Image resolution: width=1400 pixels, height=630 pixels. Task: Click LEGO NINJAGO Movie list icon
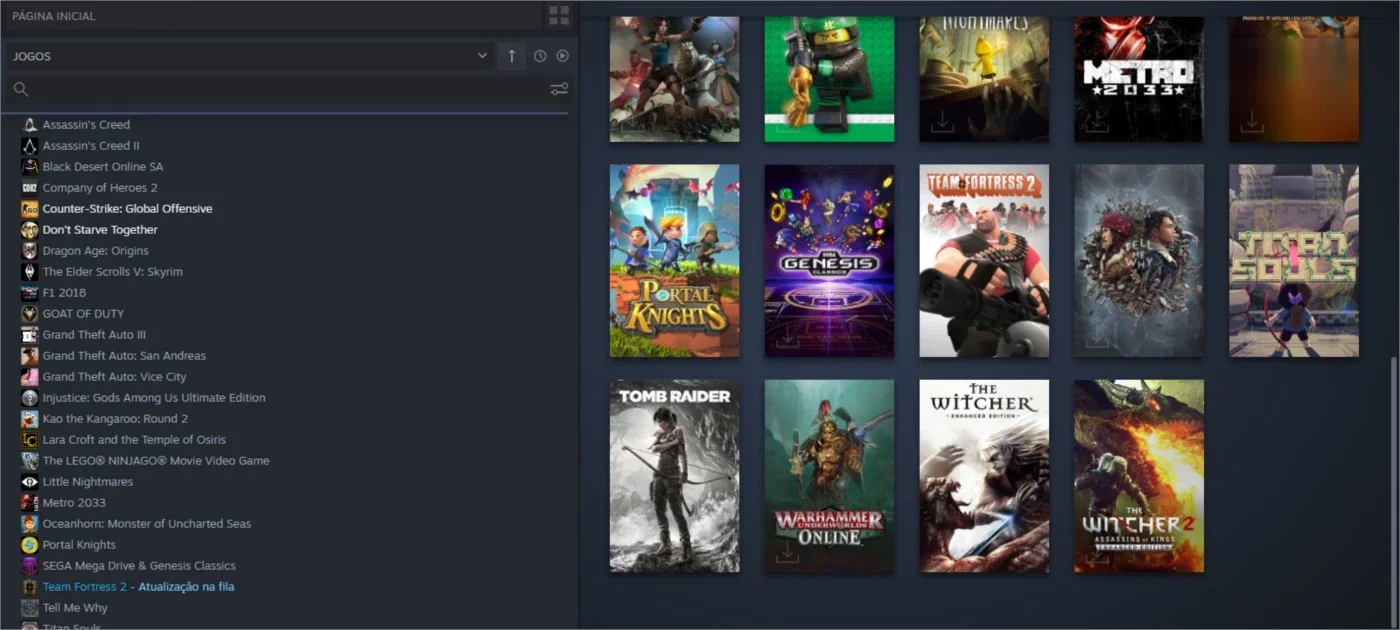click(30, 461)
